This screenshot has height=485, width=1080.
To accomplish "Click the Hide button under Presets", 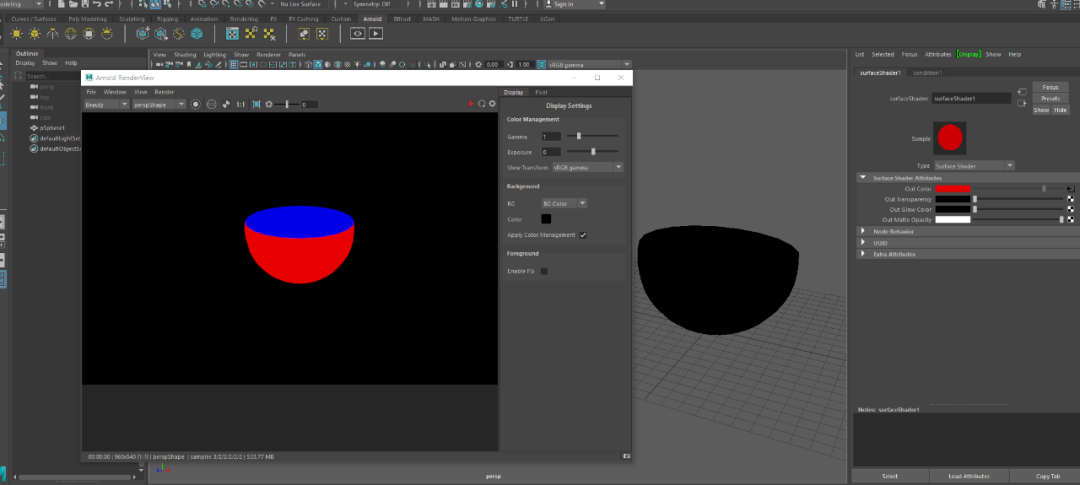I will [1060, 110].
